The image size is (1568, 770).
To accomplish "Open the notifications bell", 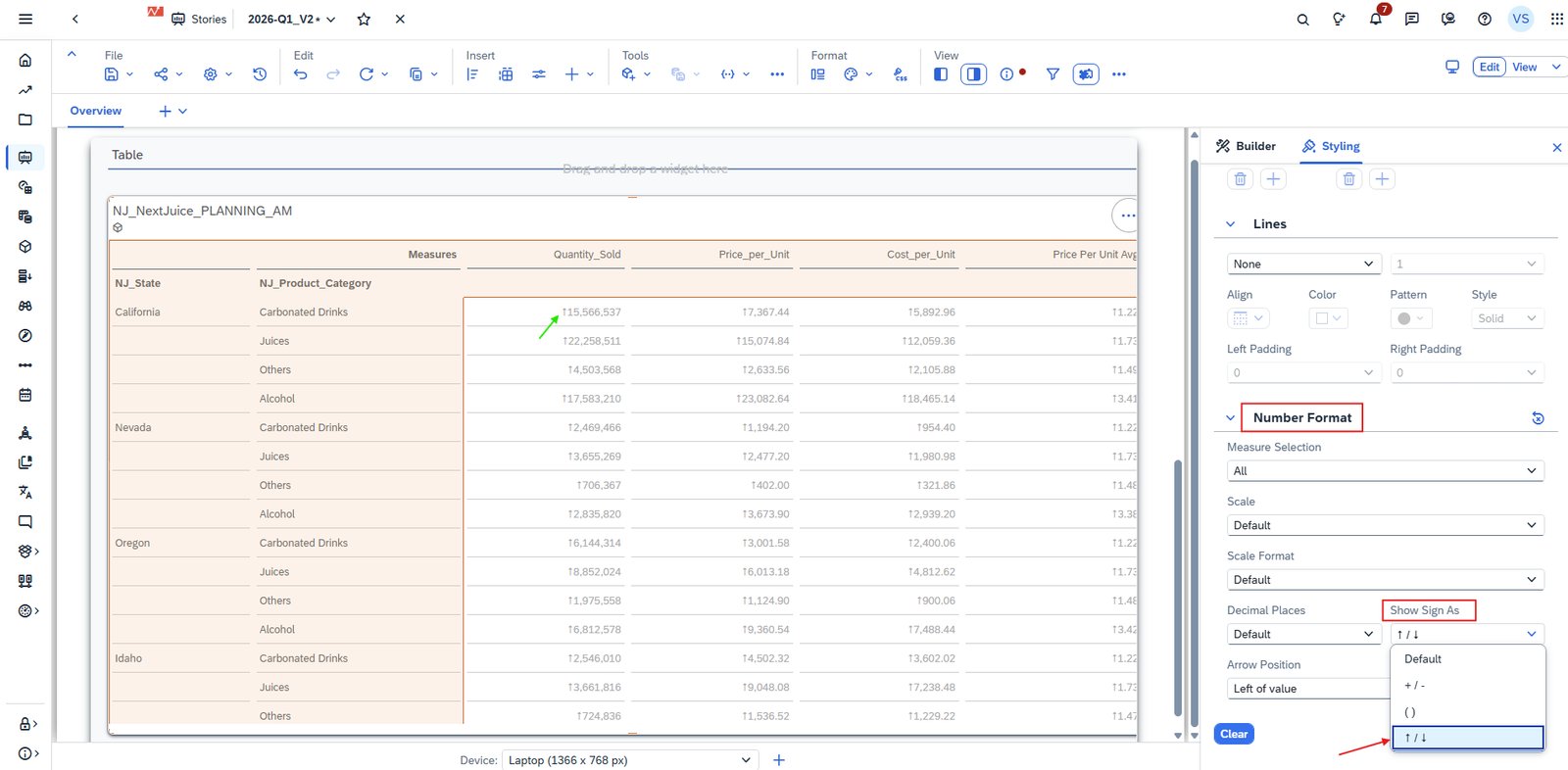I will 1376,19.
